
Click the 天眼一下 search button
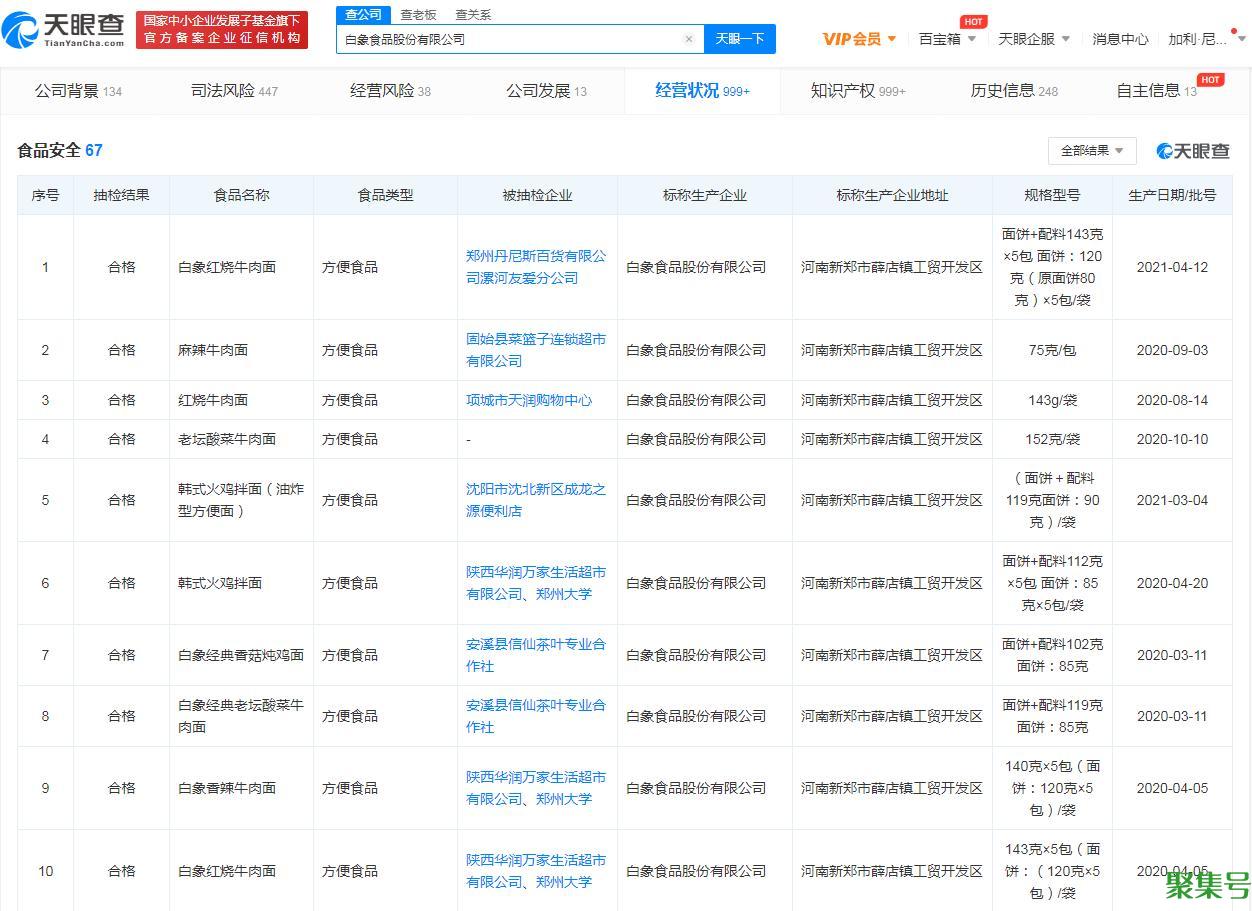pos(740,38)
